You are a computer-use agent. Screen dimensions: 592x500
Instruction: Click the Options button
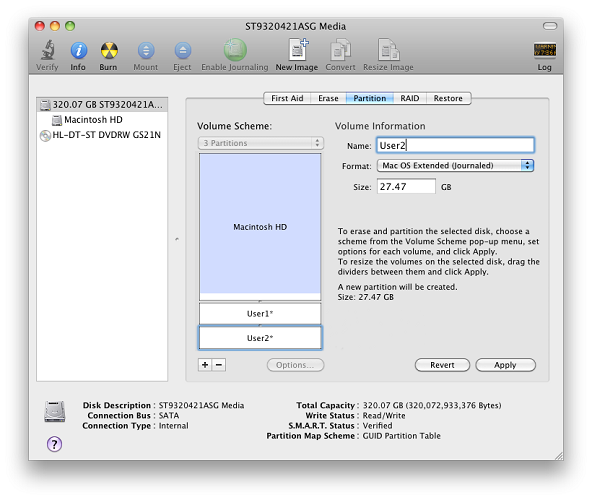click(295, 365)
